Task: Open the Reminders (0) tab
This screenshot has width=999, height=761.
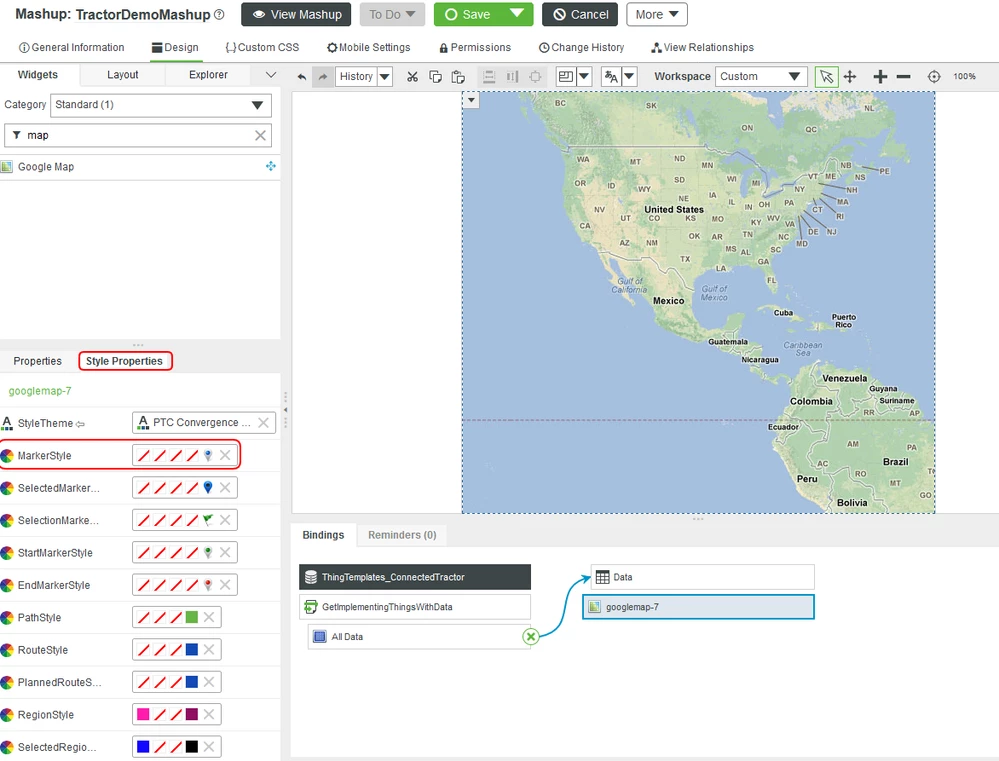Action: tap(402, 535)
